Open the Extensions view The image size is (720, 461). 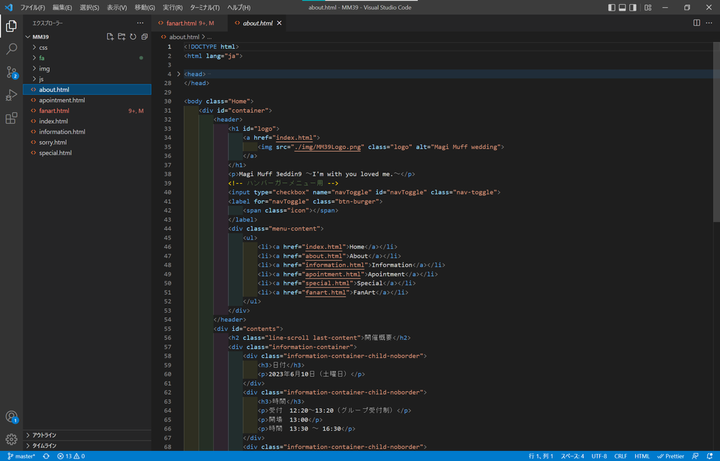[11, 118]
